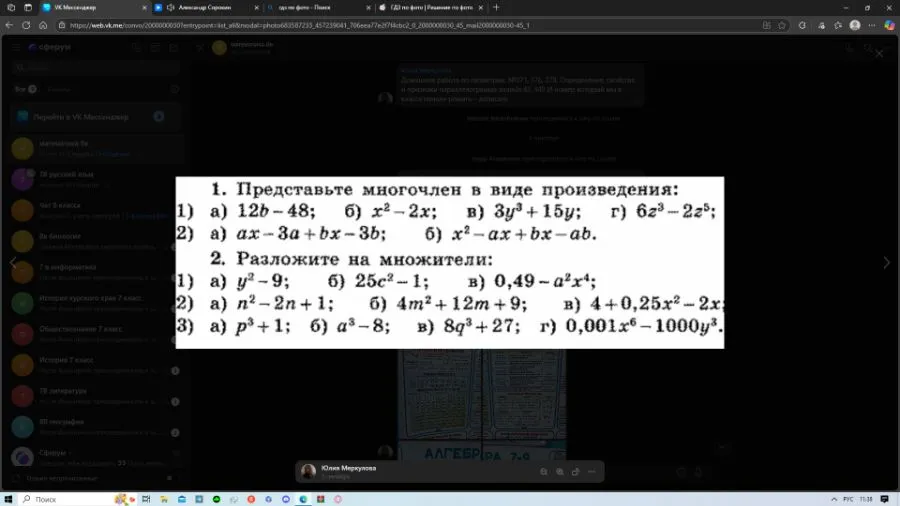Screen dimensions: 900x506
Task: Show hidden system tray icons
Action: point(834,499)
